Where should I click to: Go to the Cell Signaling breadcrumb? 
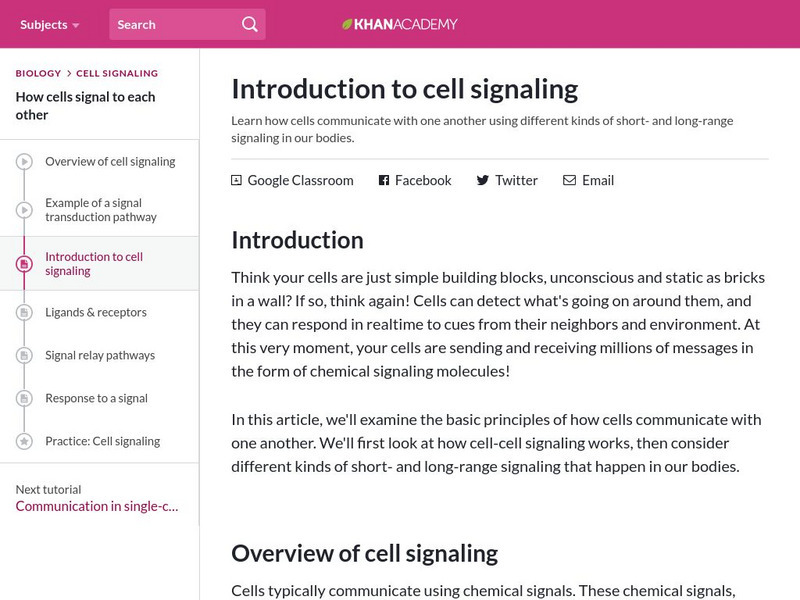[117, 73]
